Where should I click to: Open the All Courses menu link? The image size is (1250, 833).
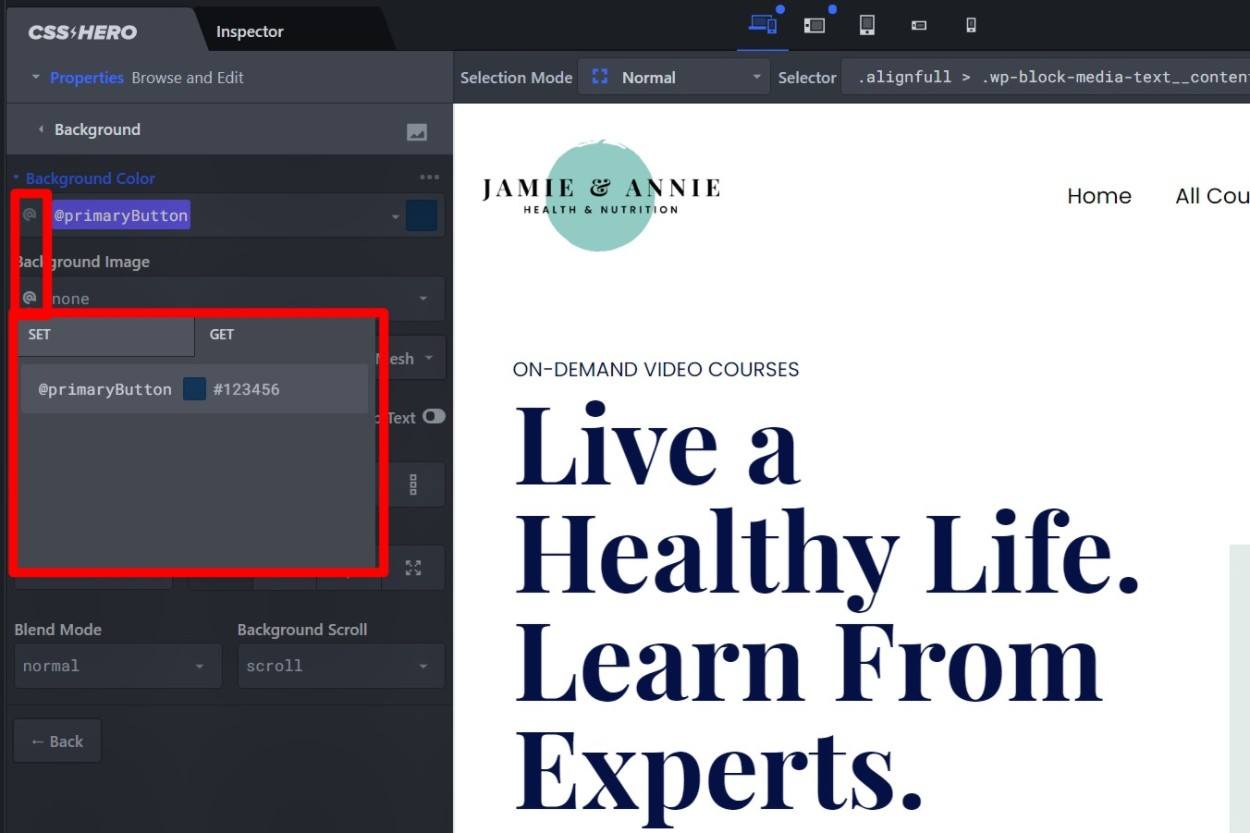(x=1213, y=196)
